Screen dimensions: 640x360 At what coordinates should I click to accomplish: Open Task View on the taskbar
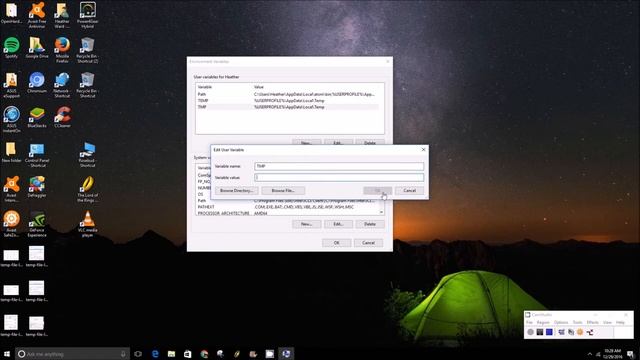(x=138, y=354)
